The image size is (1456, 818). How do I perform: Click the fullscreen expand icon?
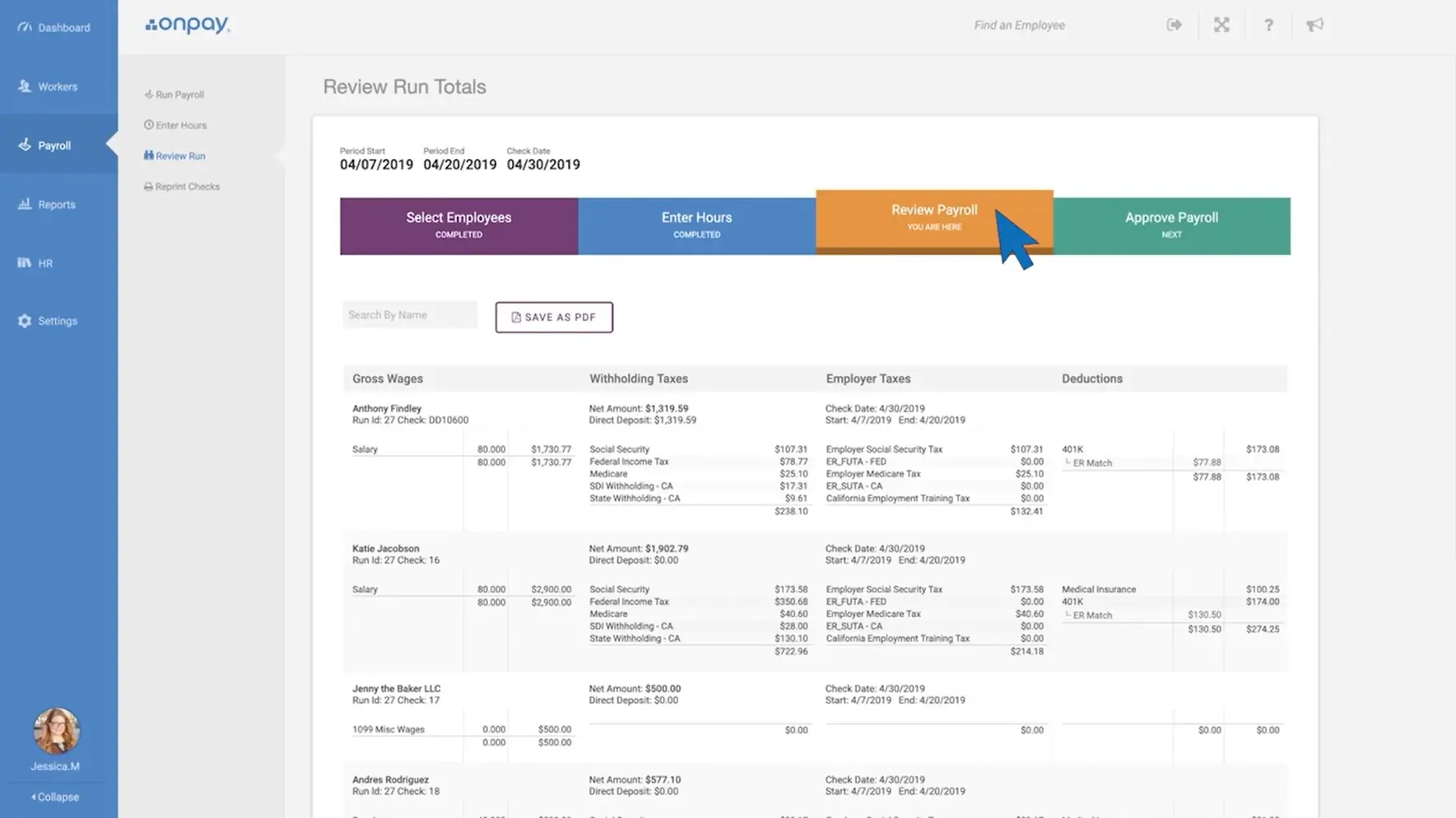tap(1221, 25)
